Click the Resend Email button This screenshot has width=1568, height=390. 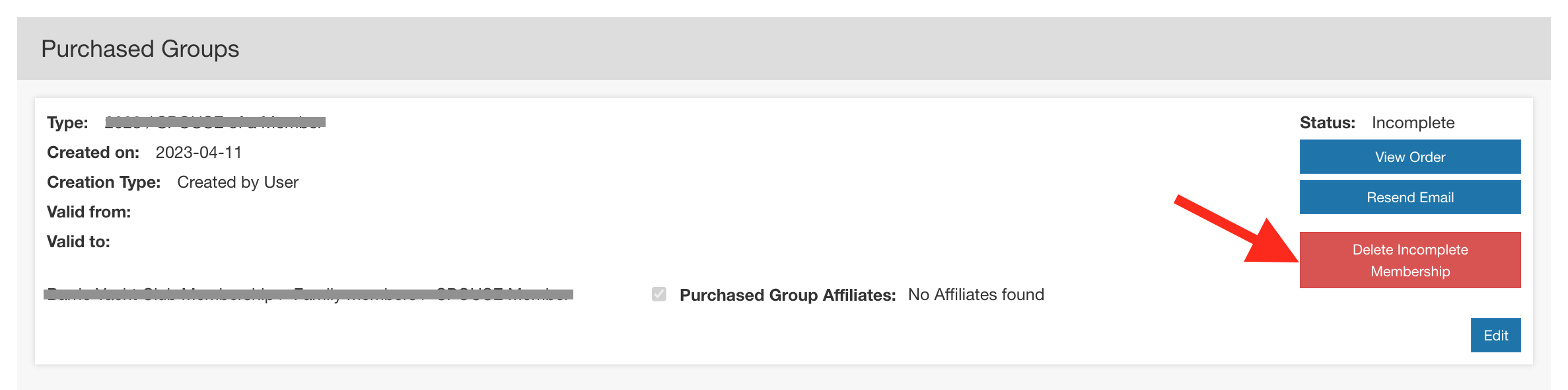pyautogui.click(x=1409, y=196)
